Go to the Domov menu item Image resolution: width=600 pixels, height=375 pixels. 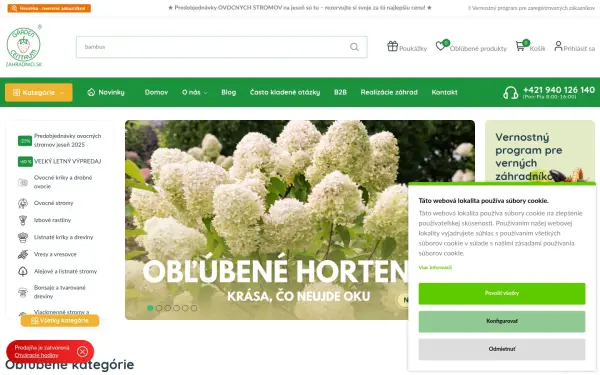pyautogui.click(x=156, y=92)
